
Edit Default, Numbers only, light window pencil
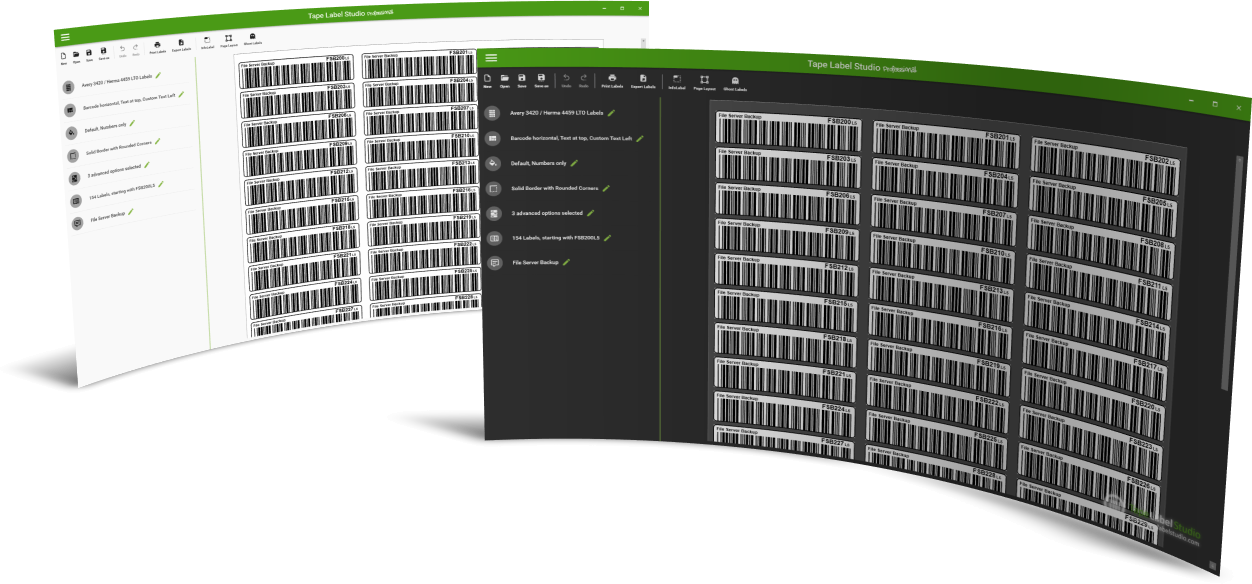(132, 123)
